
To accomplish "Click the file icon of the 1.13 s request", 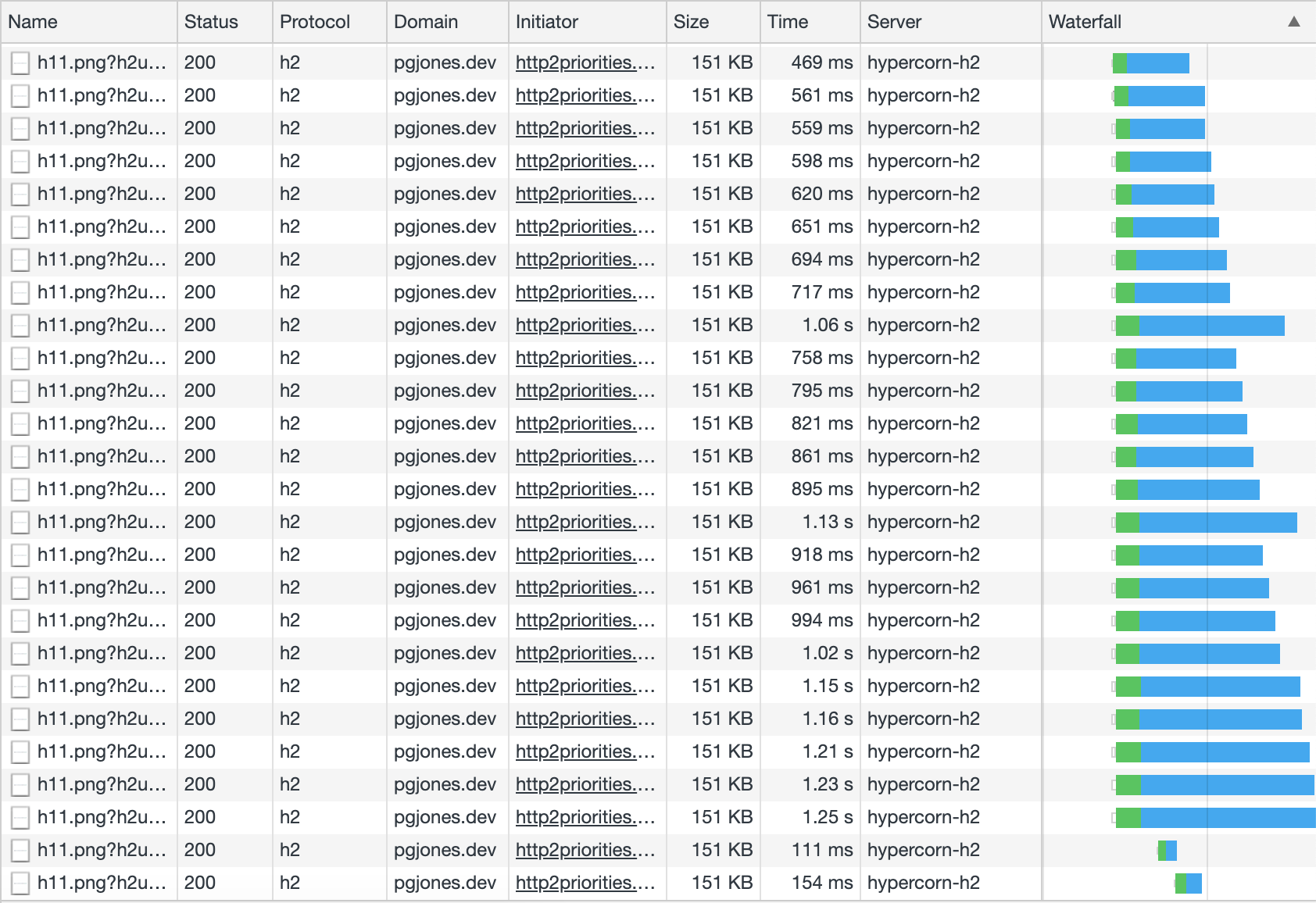I will point(20,523).
